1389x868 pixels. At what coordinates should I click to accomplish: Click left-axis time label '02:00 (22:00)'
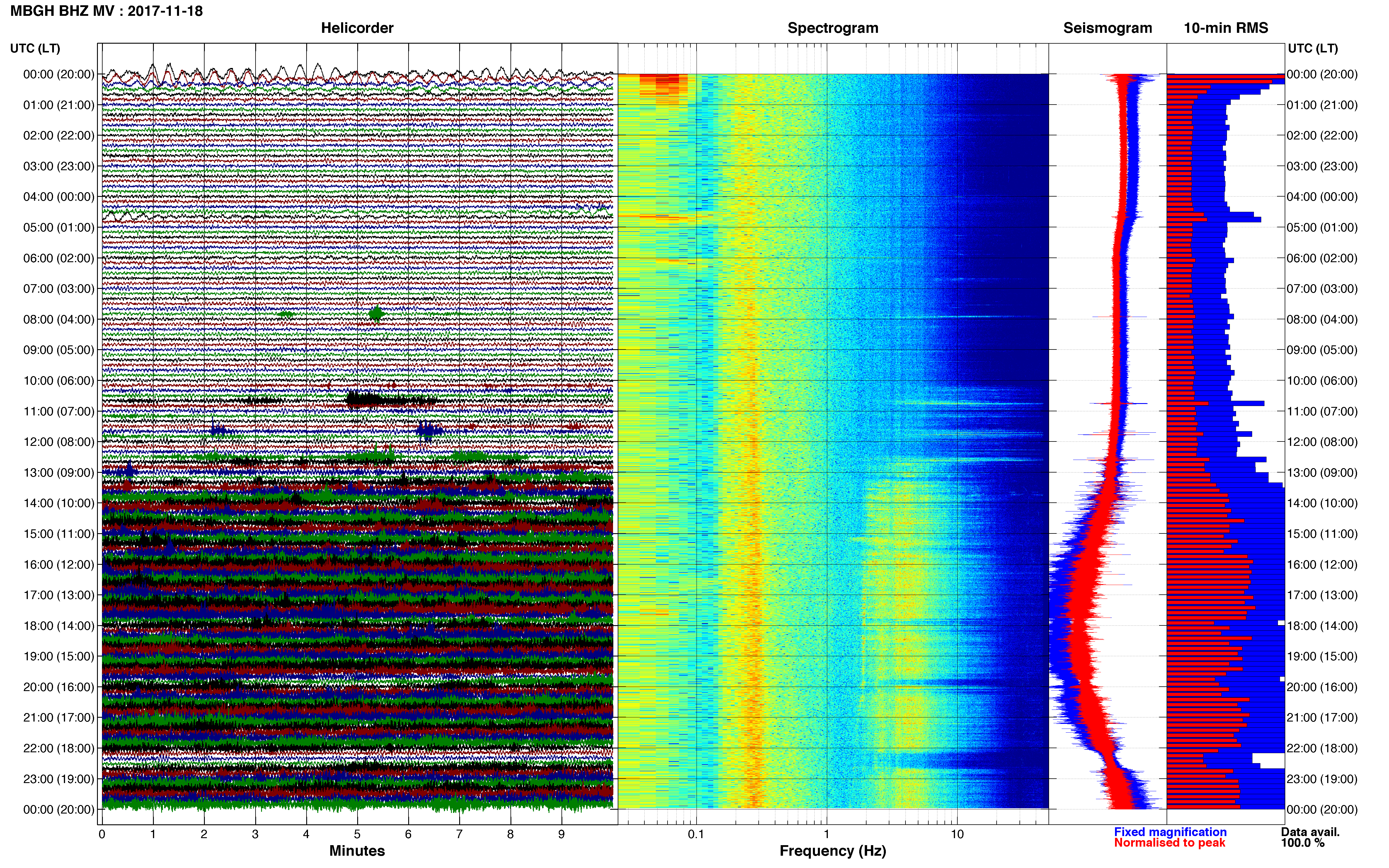59,135
